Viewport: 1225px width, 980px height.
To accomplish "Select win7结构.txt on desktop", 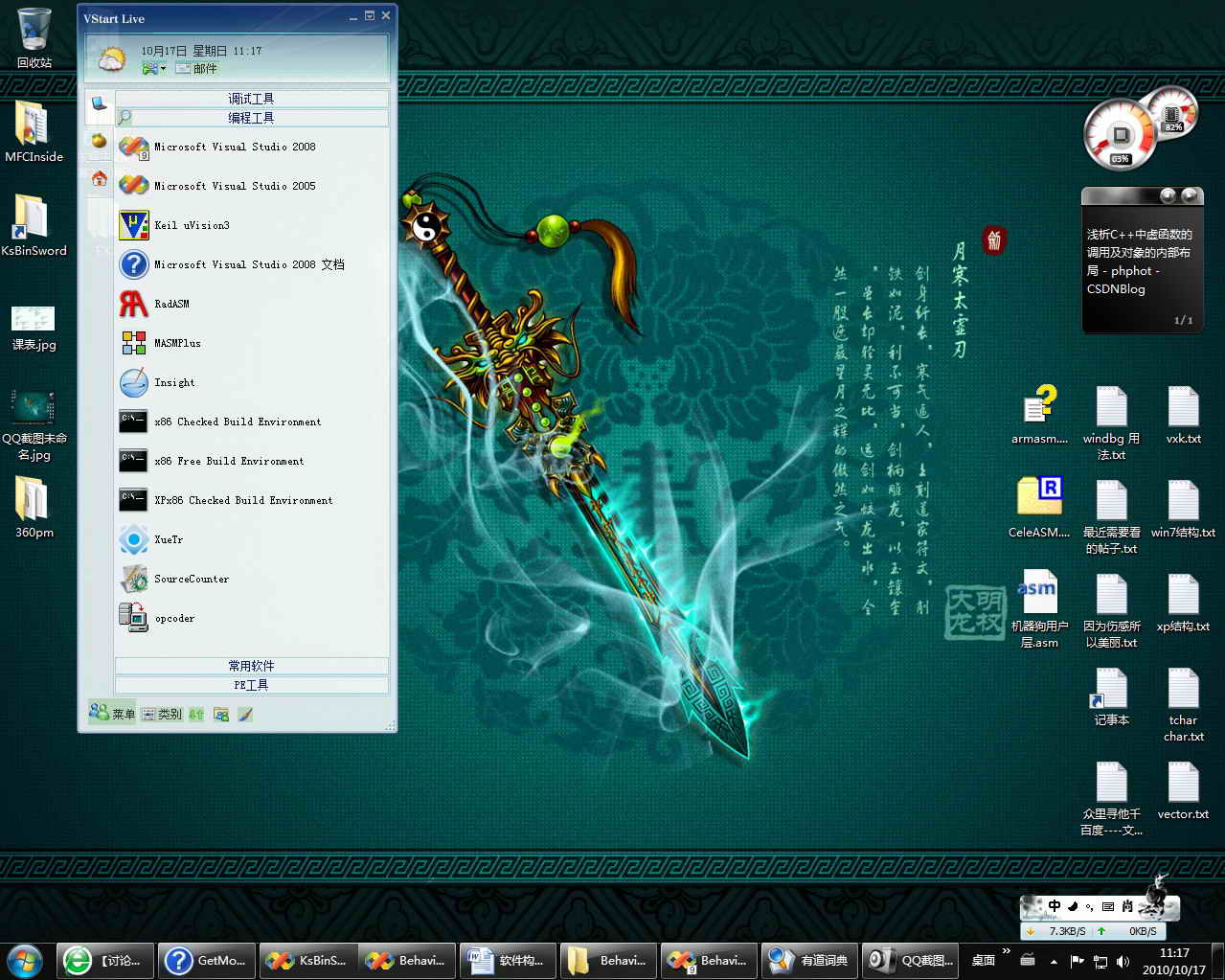I will pos(1184,509).
